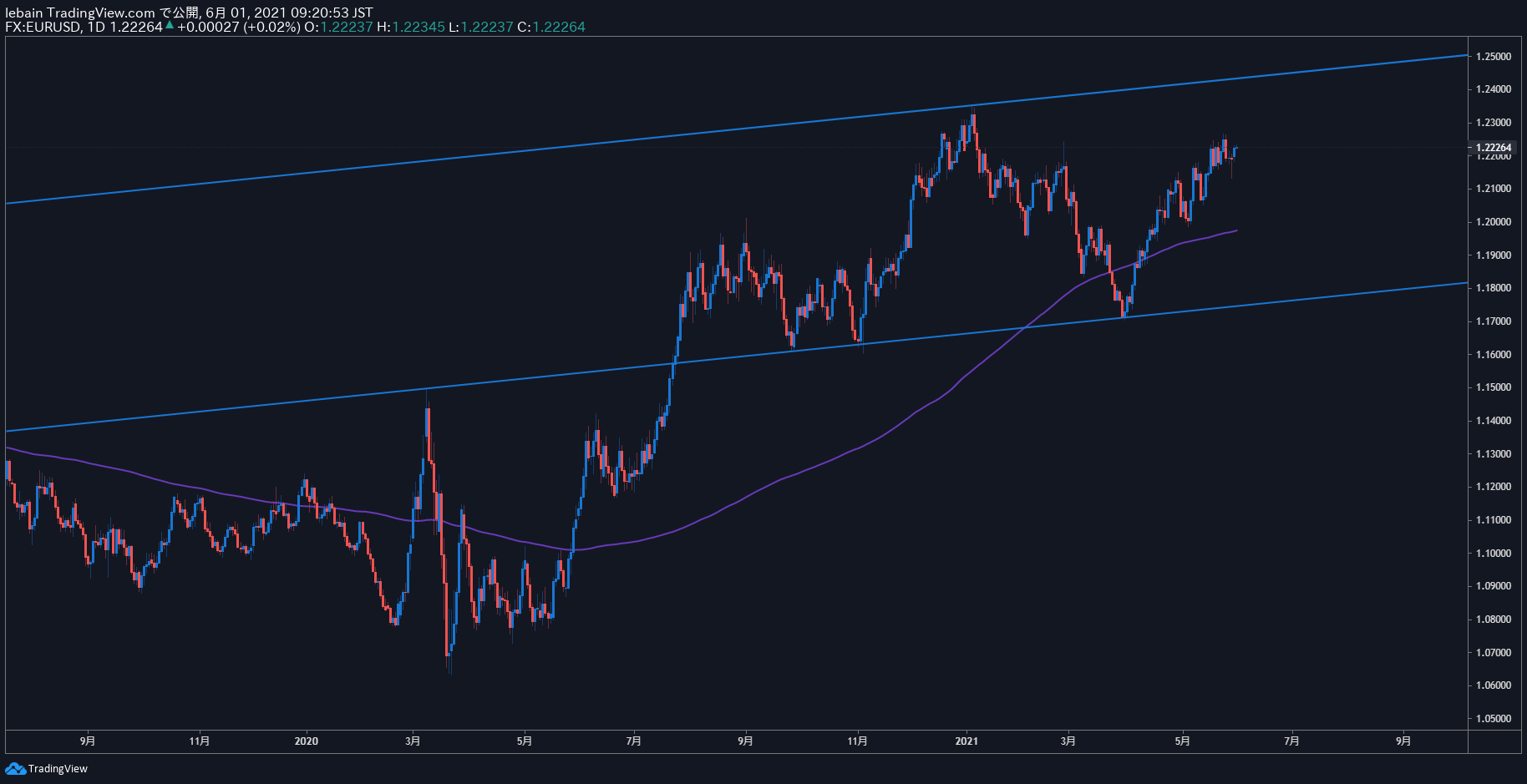Viewport: 1527px width, 784px height.
Task: Click the high price value H:1.22345
Action: (x=411, y=27)
